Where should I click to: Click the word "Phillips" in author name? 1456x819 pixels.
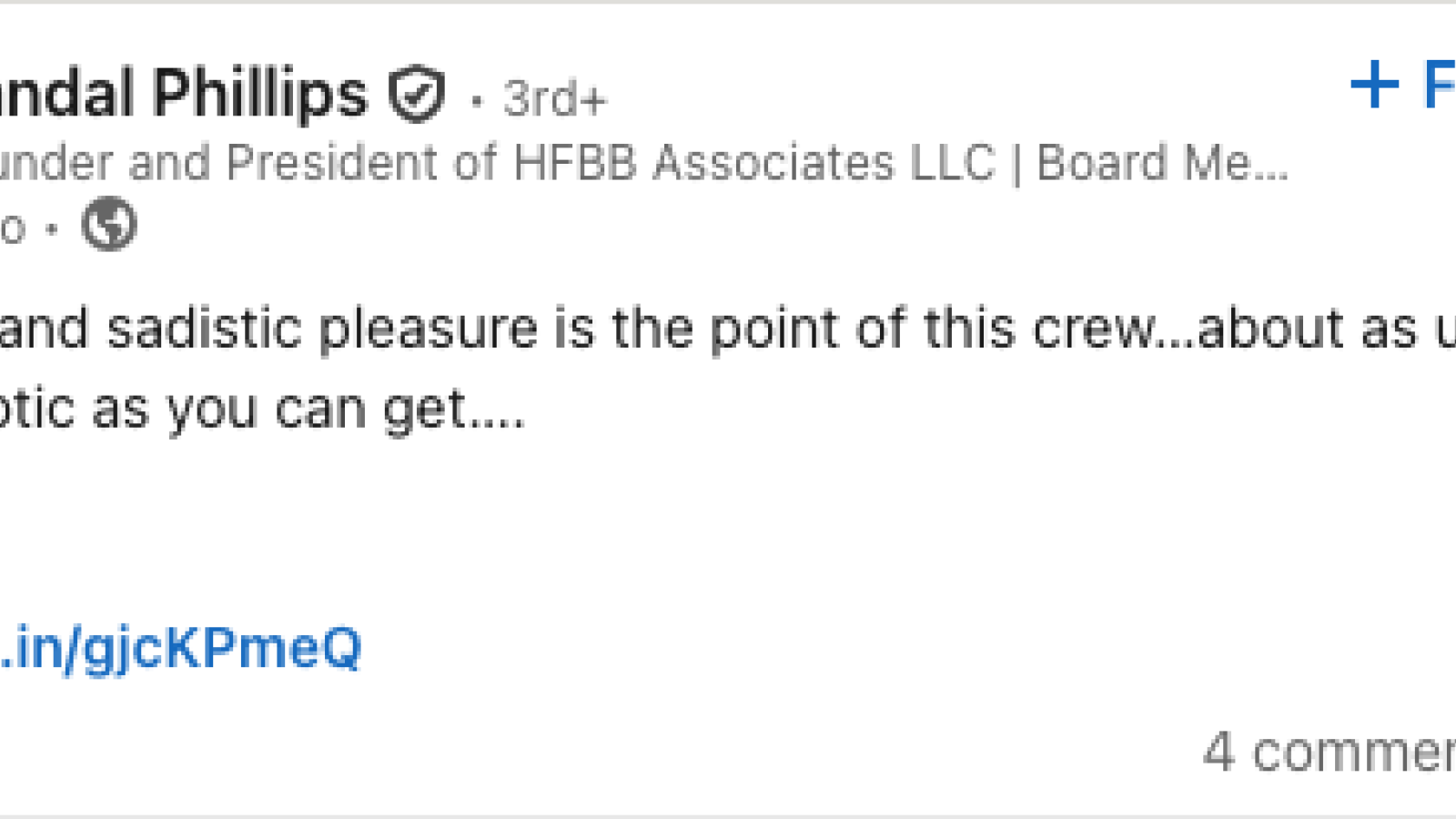[x=260, y=94]
